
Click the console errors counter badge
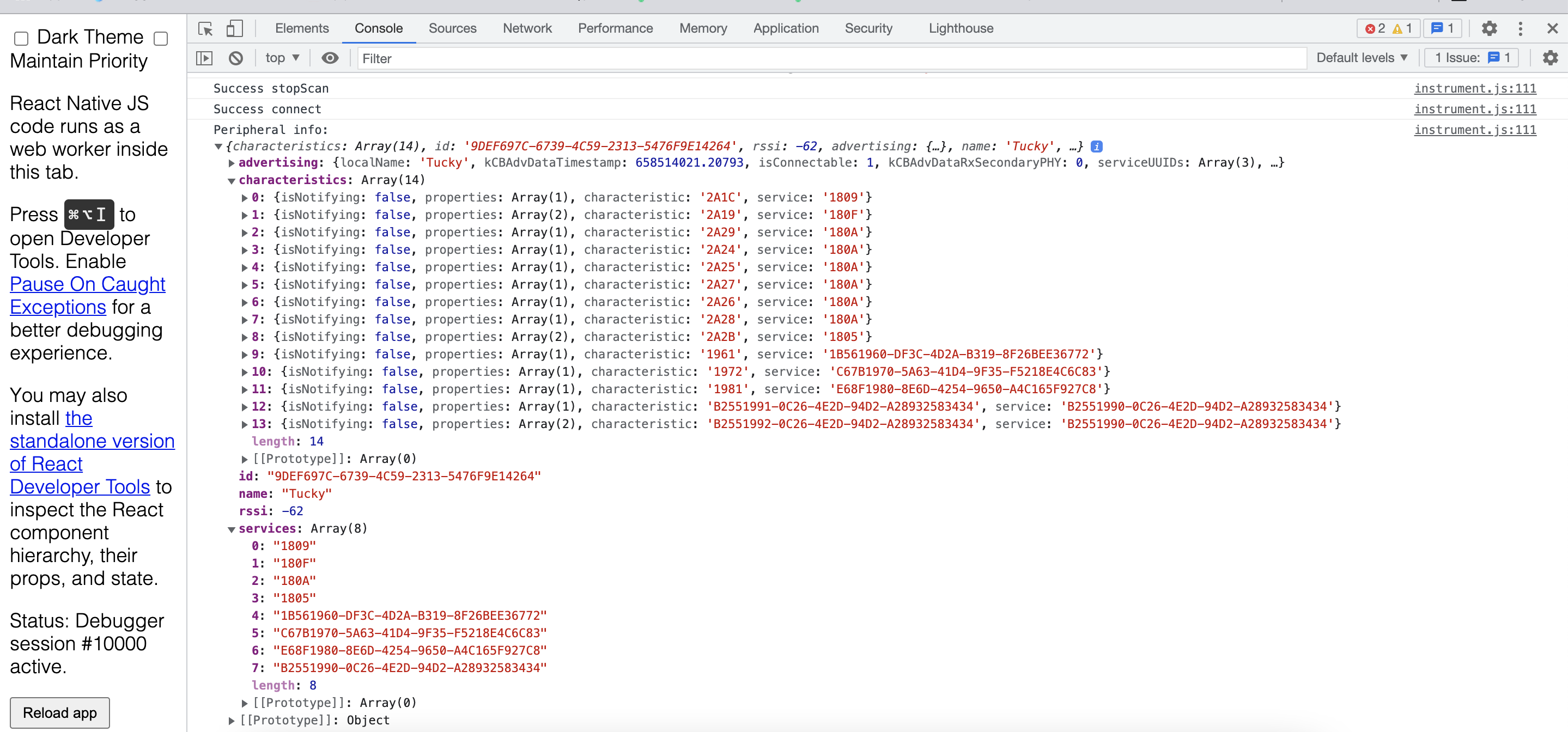pyautogui.click(x=1377, y=27)
